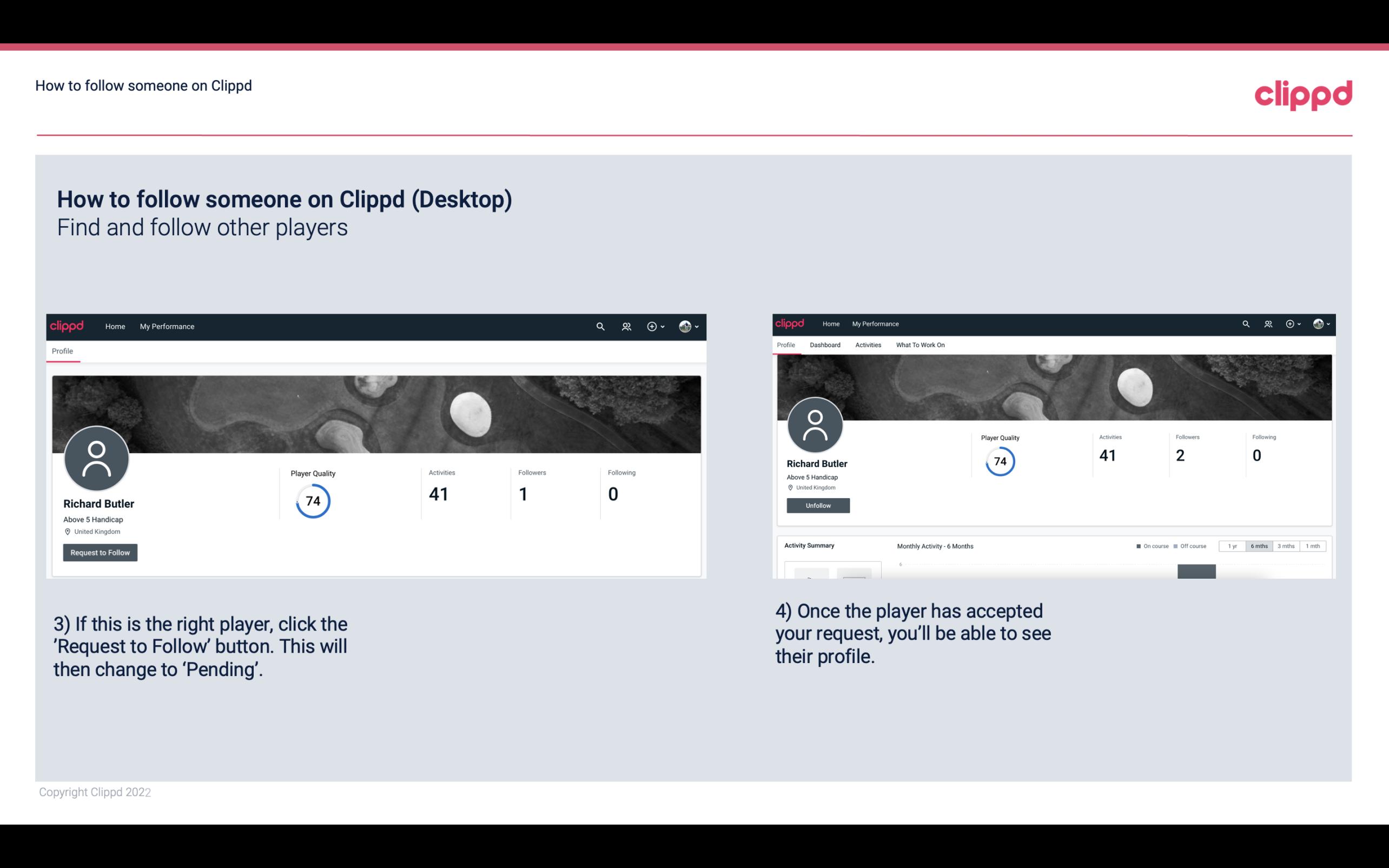Image resolution: width=1389 pixels, height=868 pixels.
Task: Click the 'Activities' tab on Richard Butler profile
Action: coord(866,344)
